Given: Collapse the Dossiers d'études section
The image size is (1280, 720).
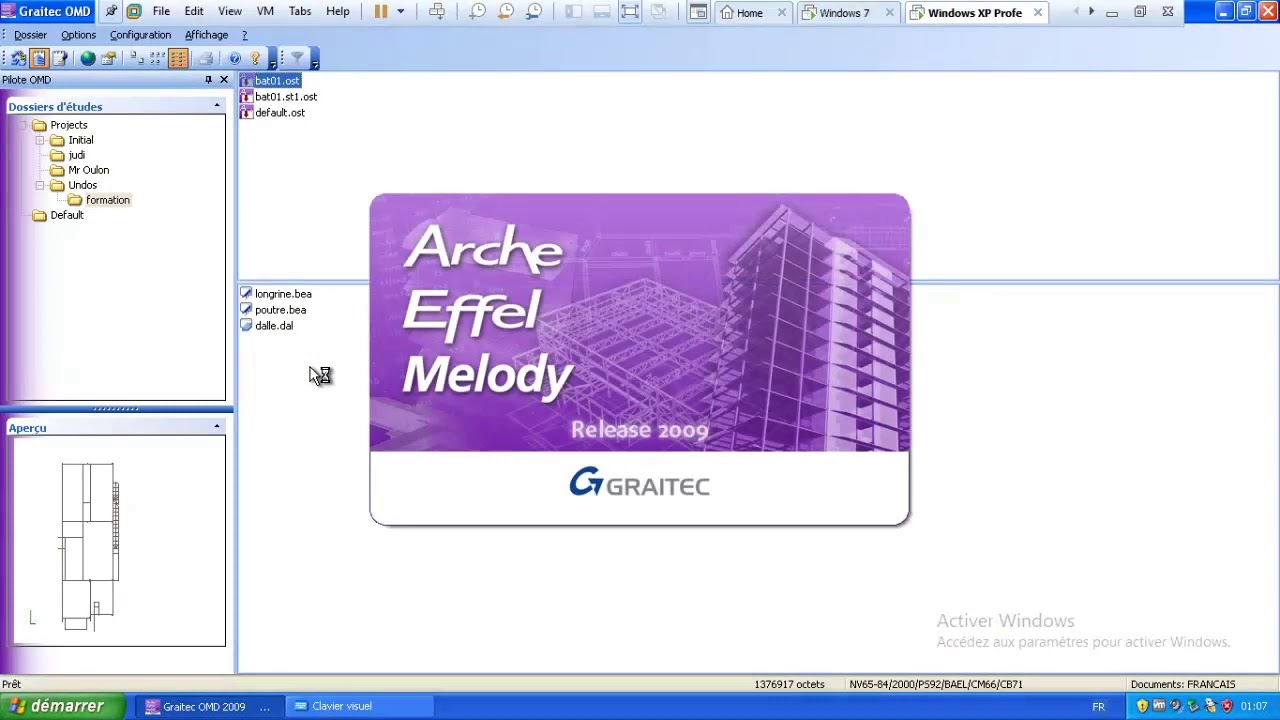Looking at the screenshot, I should coord(217,106).
